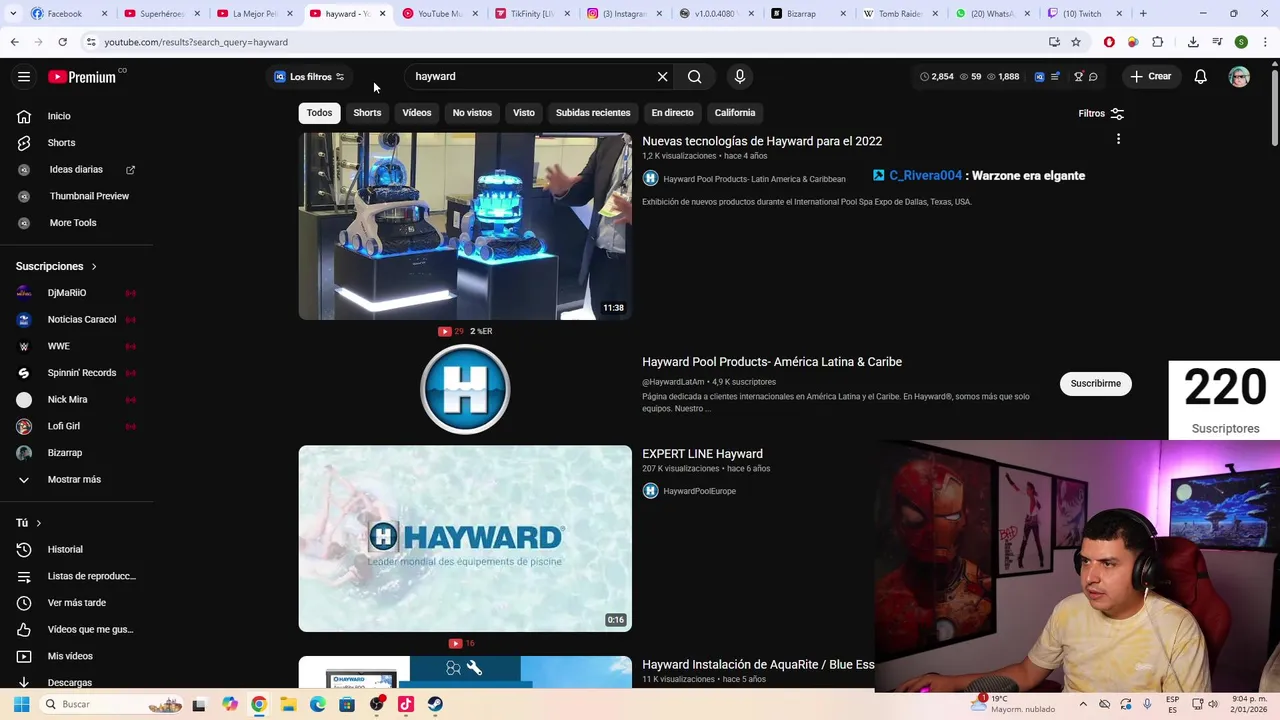Select the California filter chip
Viewport: 1280px width, 720px height.
click(735, 113)
